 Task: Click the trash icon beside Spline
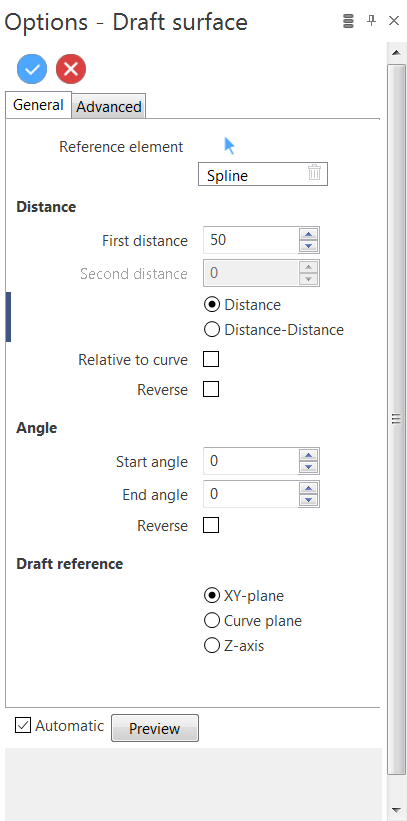[x=314, y=172]
